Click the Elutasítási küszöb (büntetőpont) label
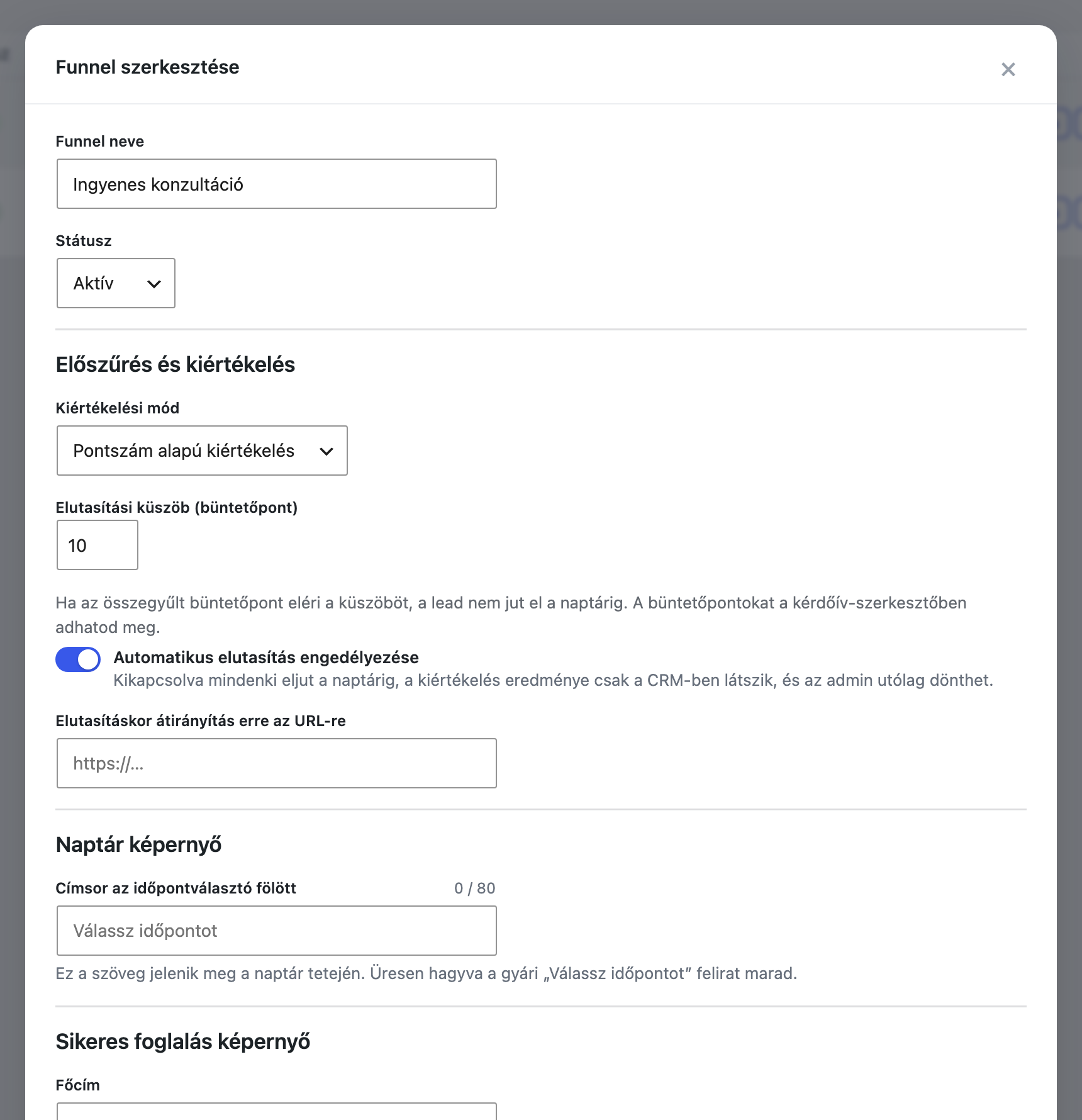This screenshot has height=1120, width=1082. (177, 508)
